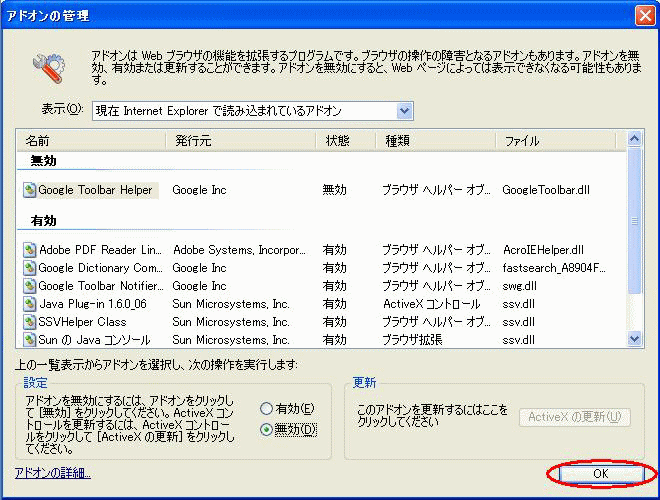Click the swg.dll file cell
Viewport: 660px width, 500px height.
click(519, 286)
